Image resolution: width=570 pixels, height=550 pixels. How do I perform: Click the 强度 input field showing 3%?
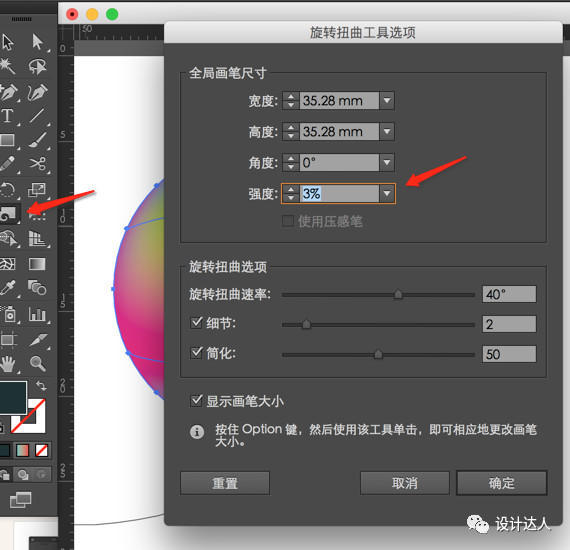click(x=340, y=193)
